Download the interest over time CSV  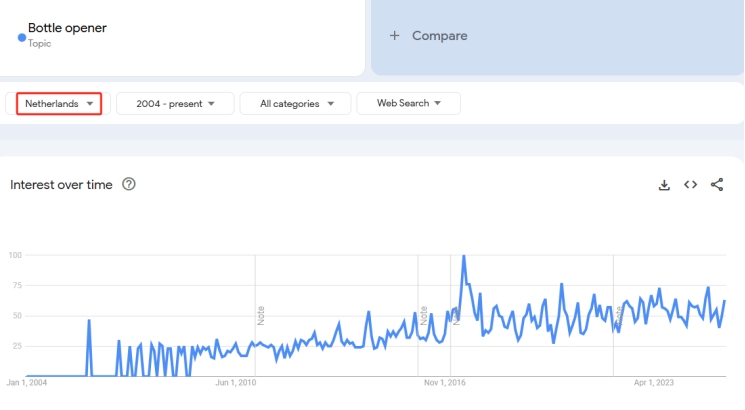[x=664, y=185]
